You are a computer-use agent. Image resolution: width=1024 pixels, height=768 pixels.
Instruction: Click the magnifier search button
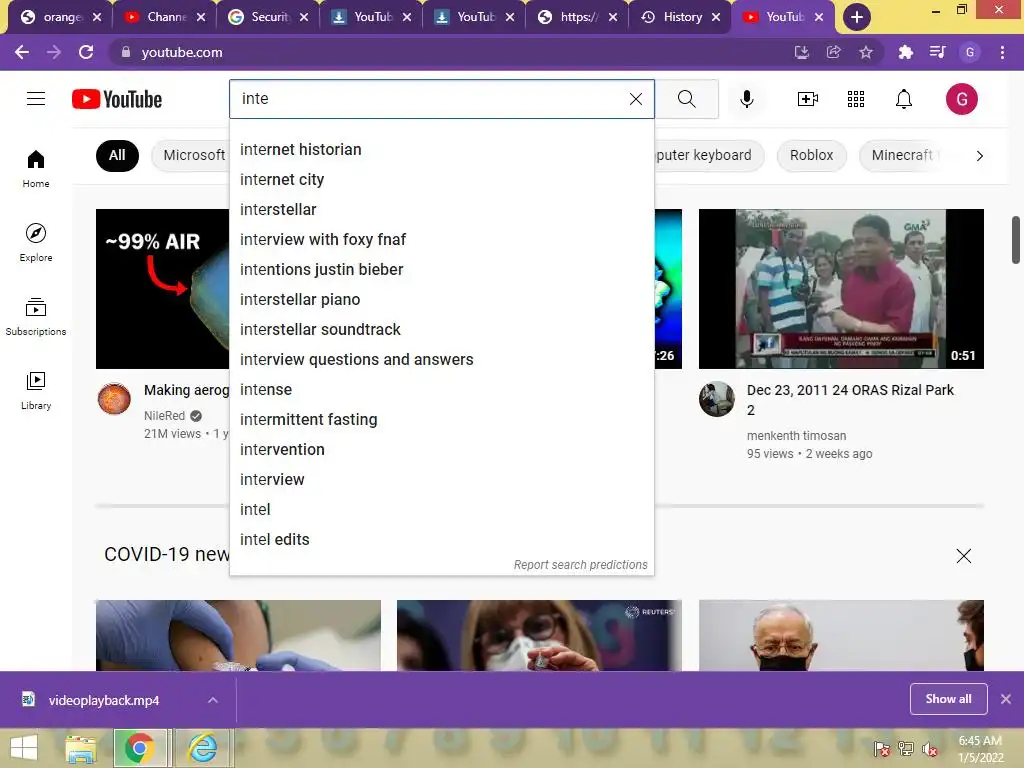tap(686, 99)
